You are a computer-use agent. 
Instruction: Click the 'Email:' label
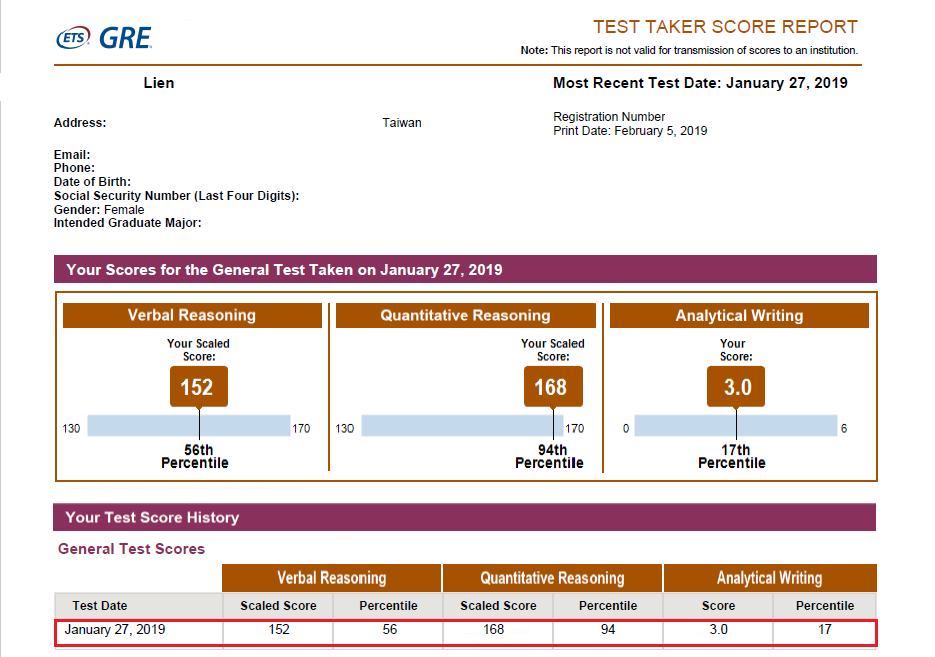[72, 155]
